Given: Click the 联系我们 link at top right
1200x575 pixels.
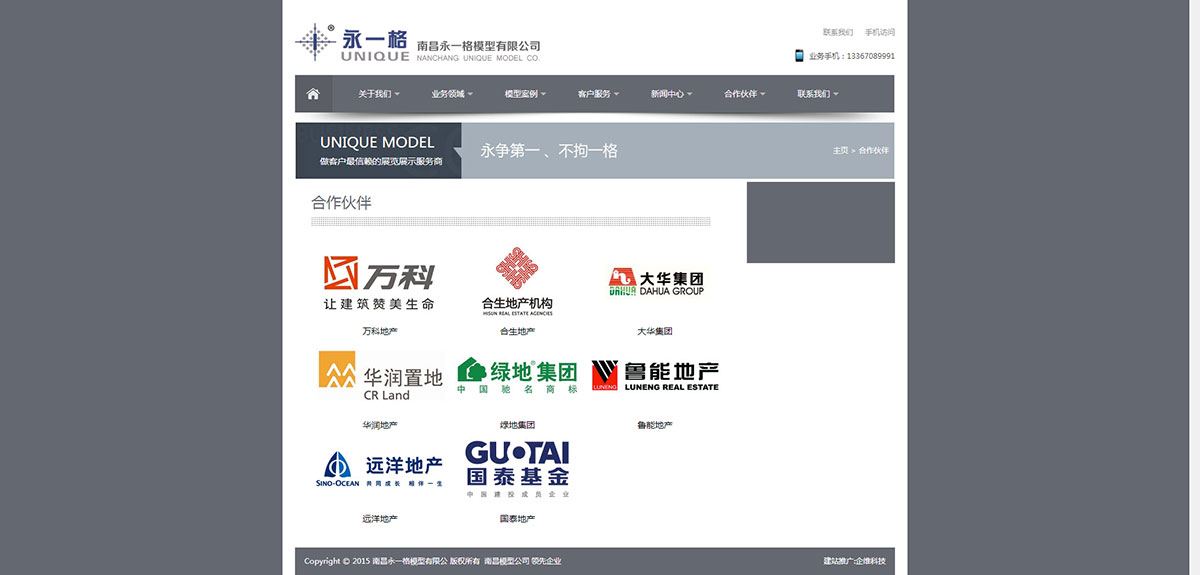Looking at the screenshot, I should [838, 32].
